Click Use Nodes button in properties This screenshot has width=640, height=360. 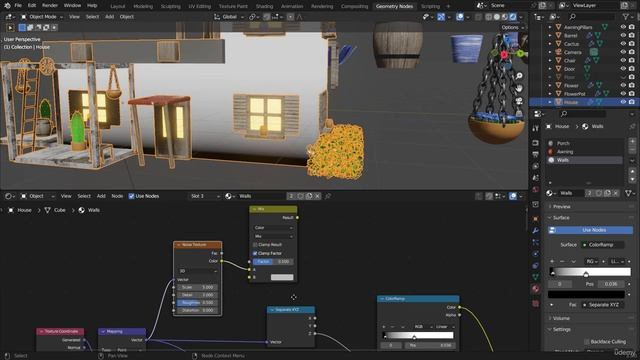(590, 230)
